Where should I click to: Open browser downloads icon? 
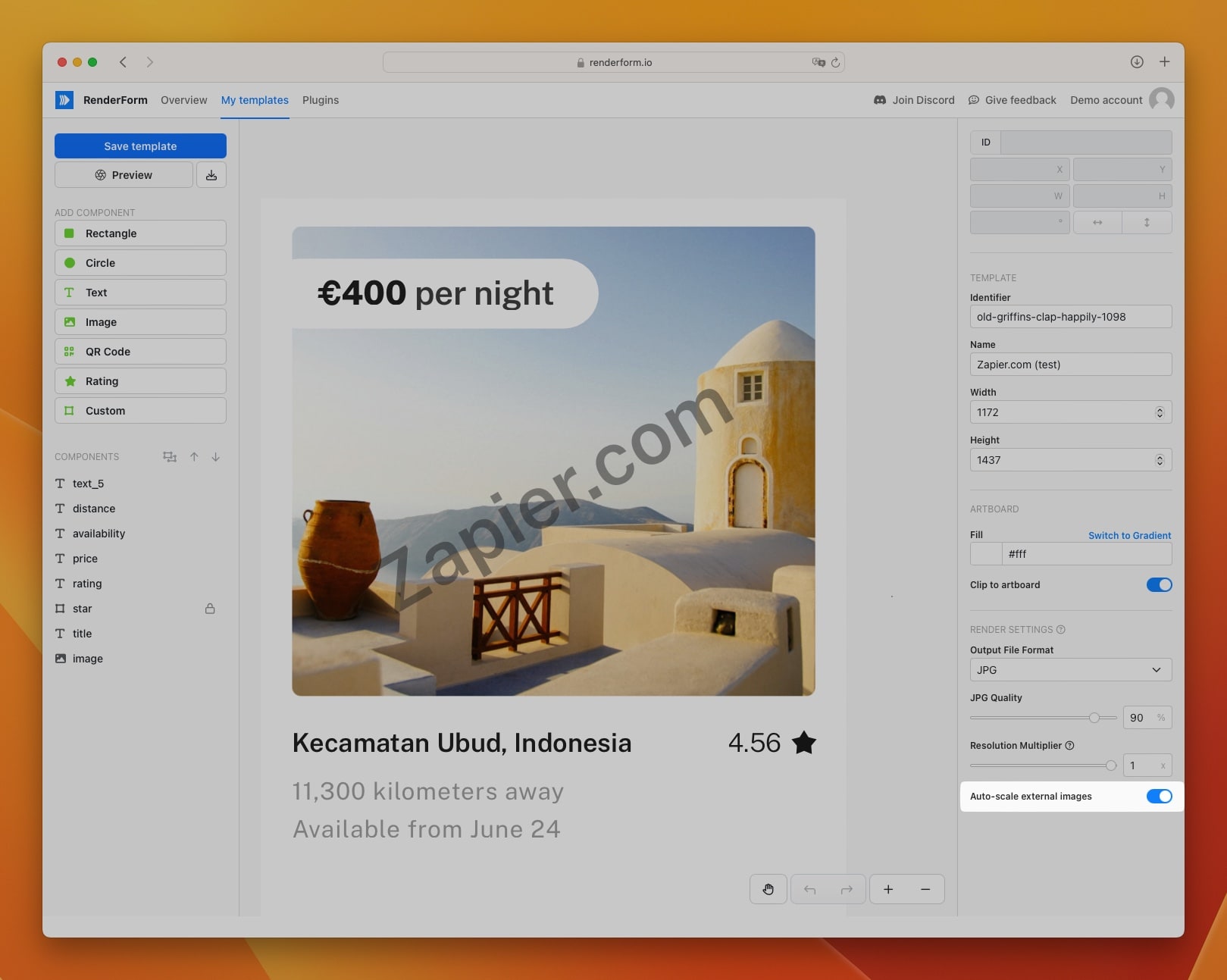coord(1137,62)
